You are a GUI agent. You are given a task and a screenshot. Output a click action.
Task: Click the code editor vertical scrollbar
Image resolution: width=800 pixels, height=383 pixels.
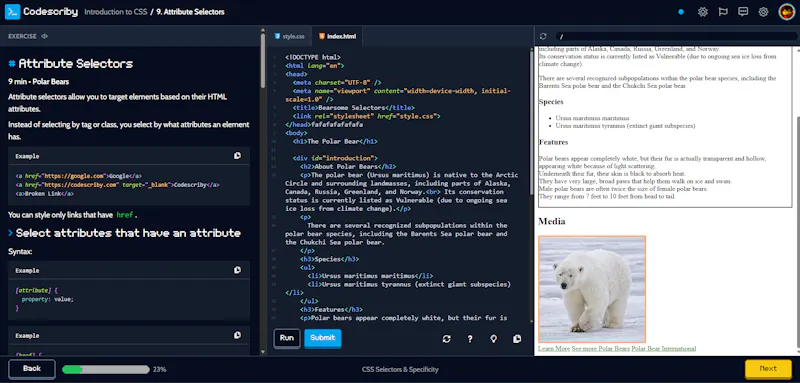(x=531, y=122)
